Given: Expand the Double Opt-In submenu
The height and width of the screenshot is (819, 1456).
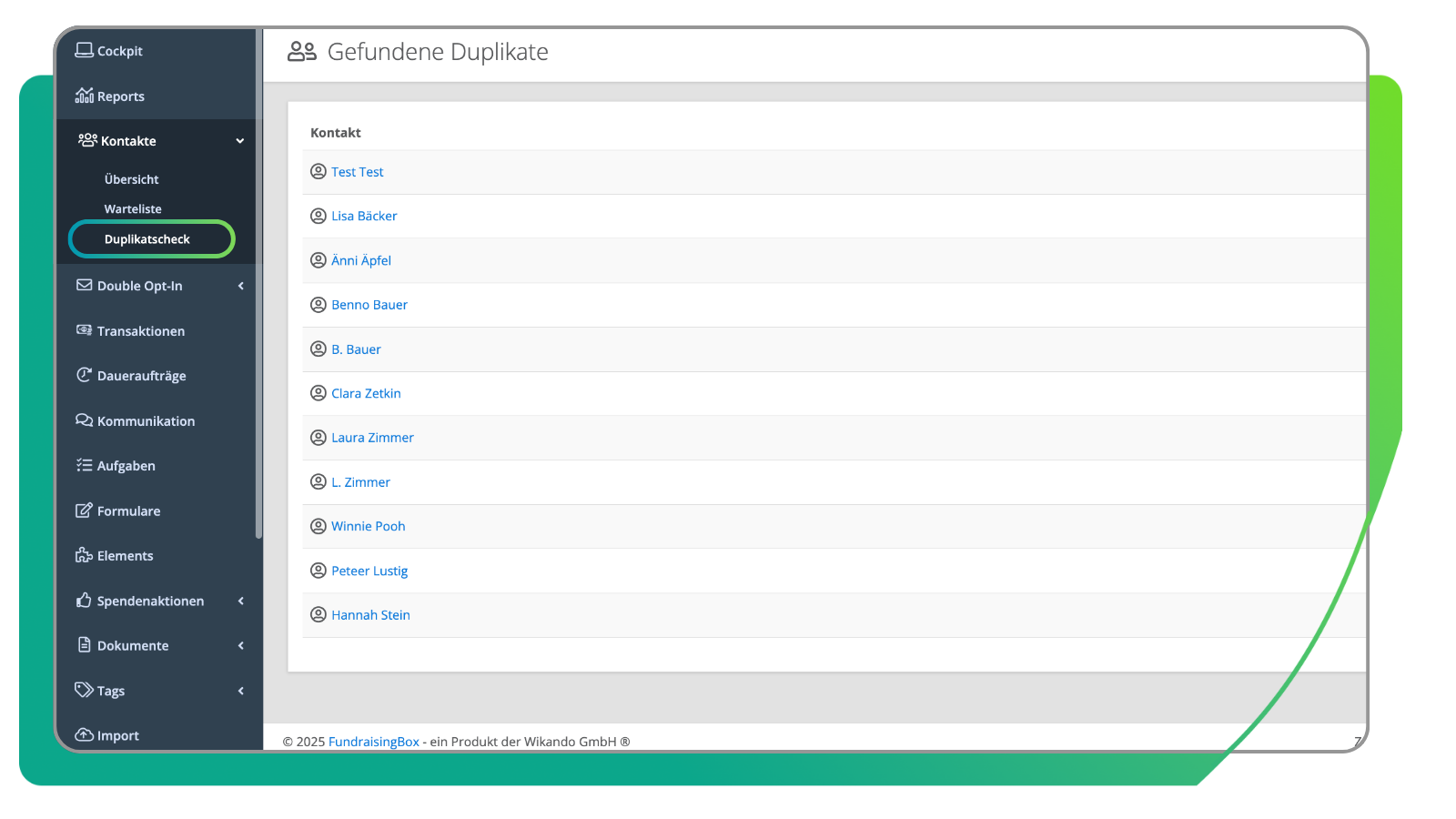Looking at the screenshot, I should point(241,286).
